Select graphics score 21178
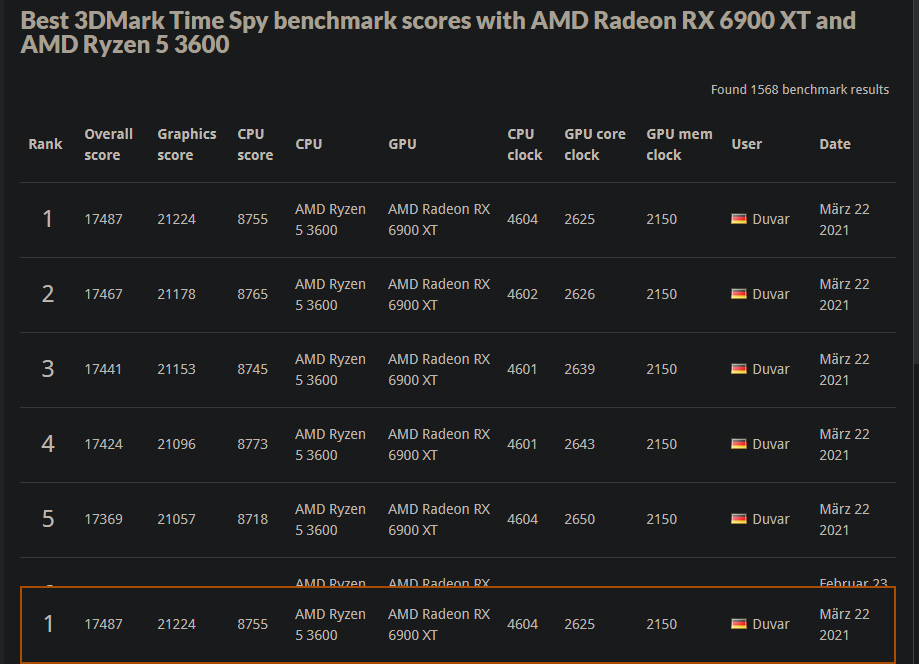The image size is (919, 664). tap(176, 294)
